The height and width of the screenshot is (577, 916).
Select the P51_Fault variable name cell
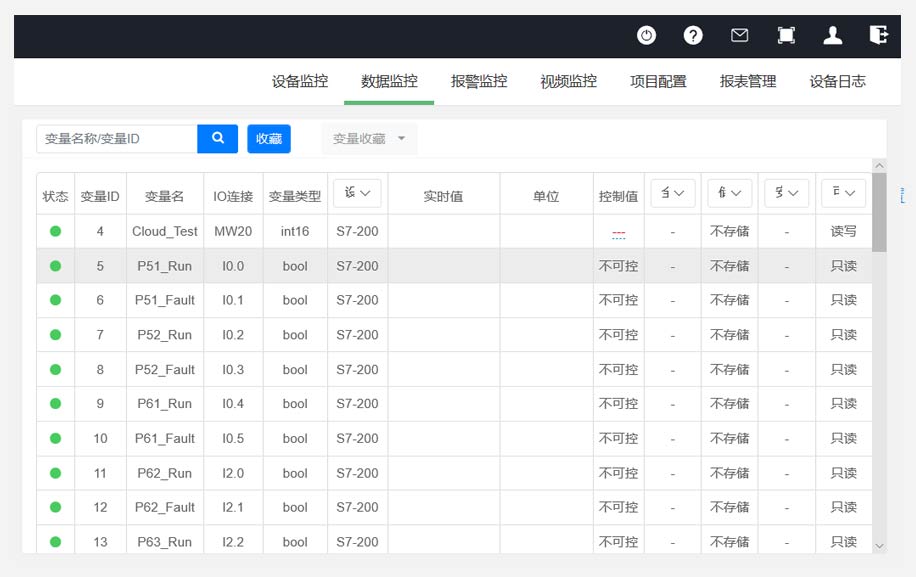click(165, 300)
